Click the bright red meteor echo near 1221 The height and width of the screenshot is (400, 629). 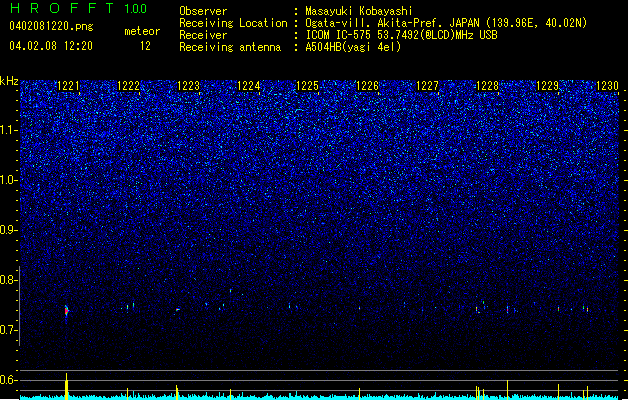click(x=67, y=311)
